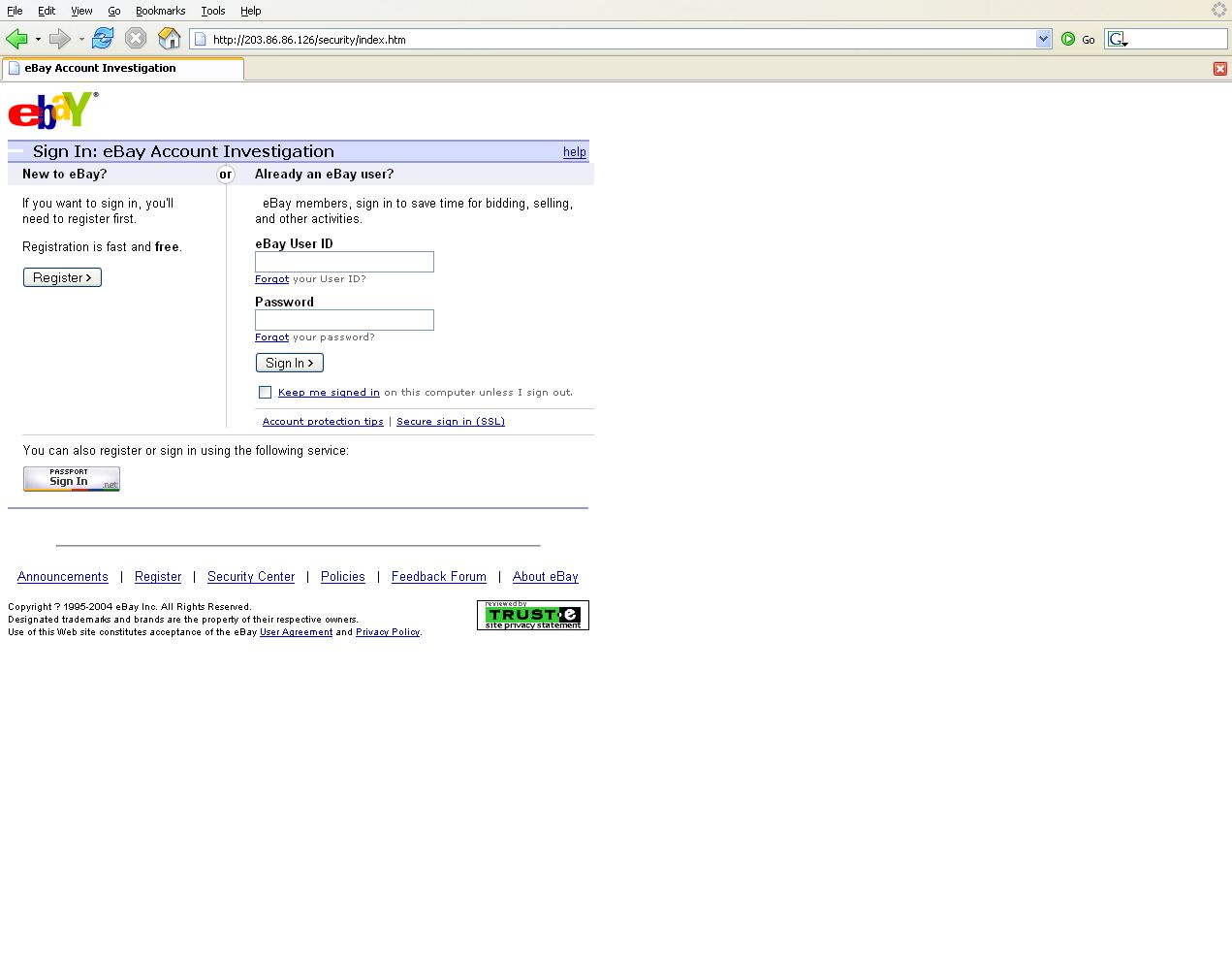This screenshot has height=960, width=1232.
Task: Open the search engine selector icon
Action: (1118, 40)
